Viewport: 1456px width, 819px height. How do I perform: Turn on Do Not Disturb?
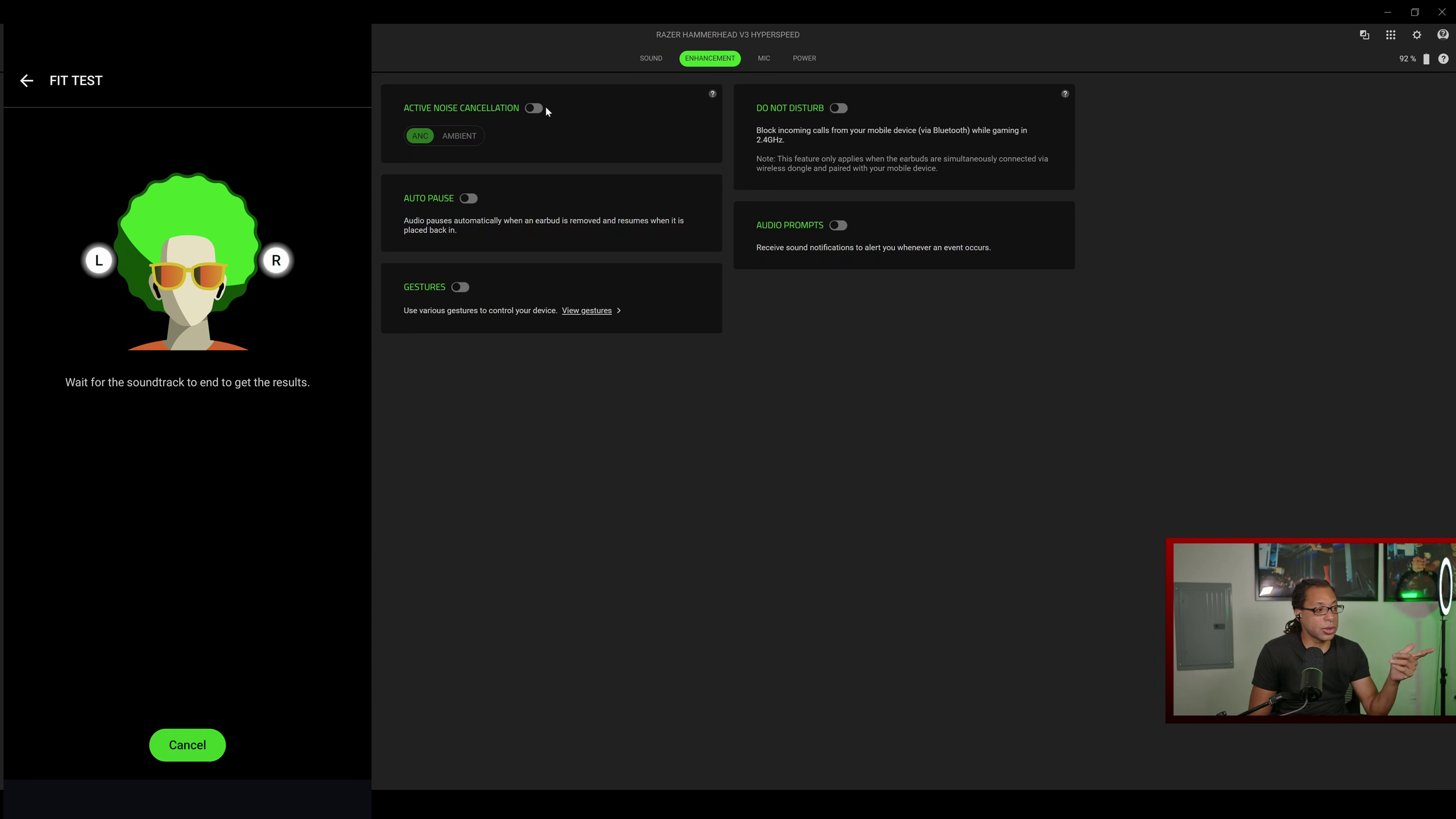[839, 108]
